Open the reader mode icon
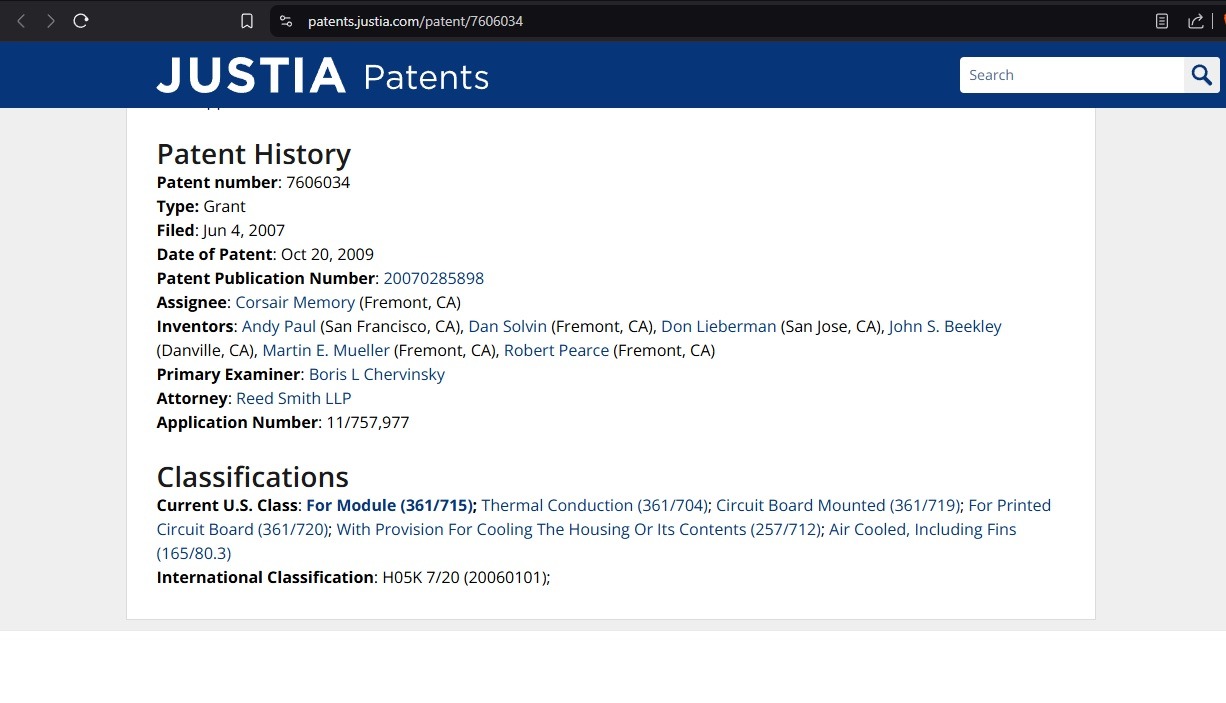 tap(1162, 21)
